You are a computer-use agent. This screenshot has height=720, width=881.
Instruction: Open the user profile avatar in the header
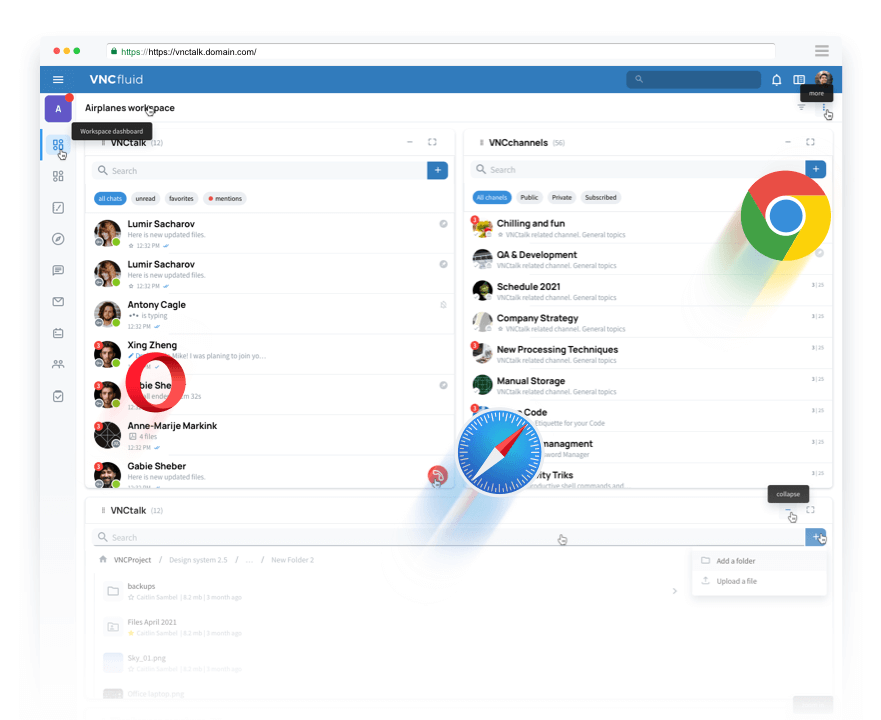point(824,79)
